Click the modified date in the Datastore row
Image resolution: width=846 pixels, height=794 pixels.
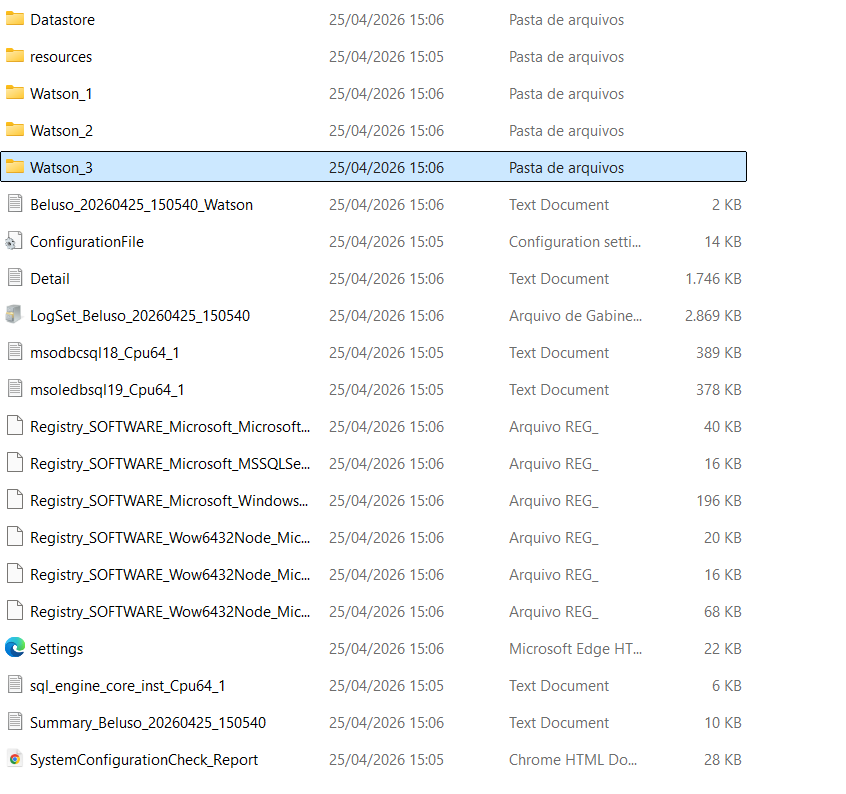(386, 20)
